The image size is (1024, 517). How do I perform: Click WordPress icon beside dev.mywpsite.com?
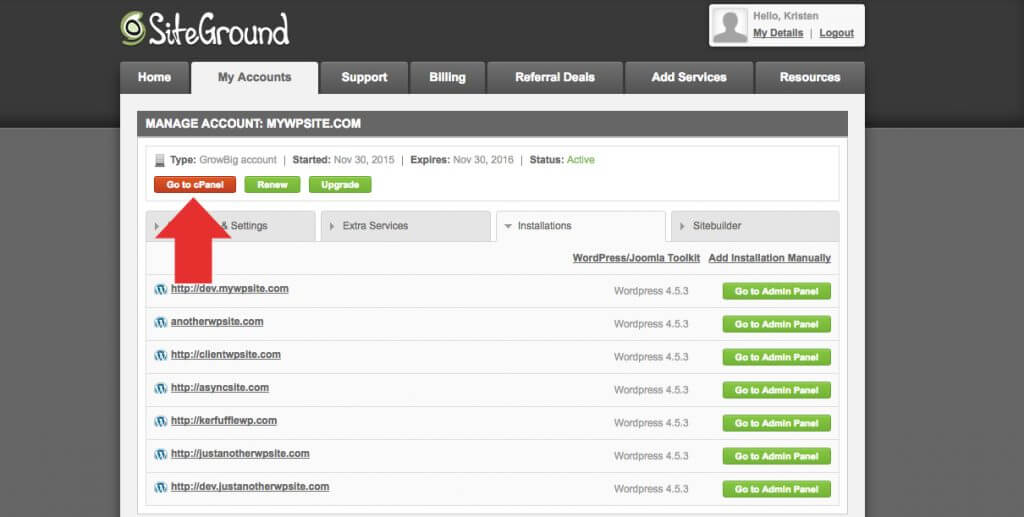tap(161, 289)
